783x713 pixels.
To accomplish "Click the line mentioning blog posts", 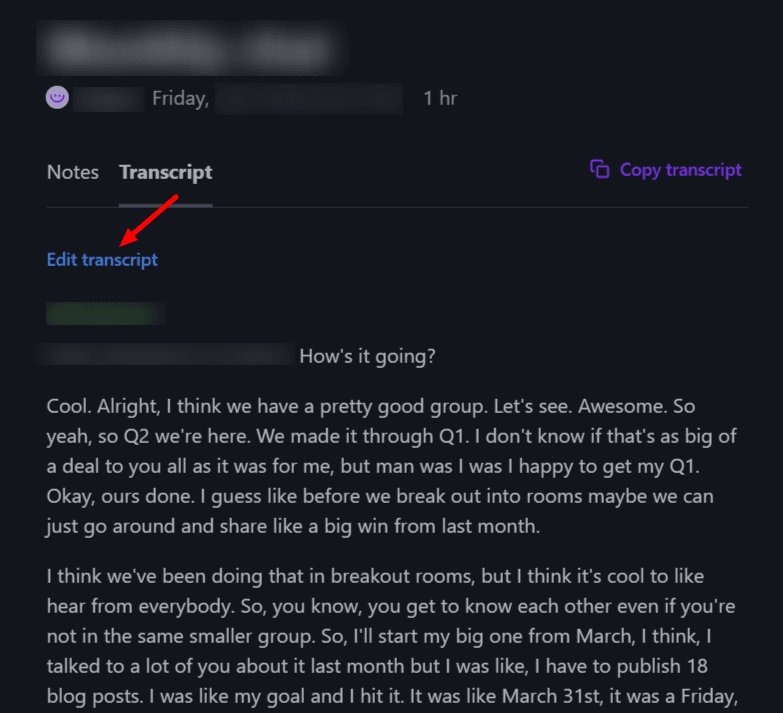I will click(392, 696).
